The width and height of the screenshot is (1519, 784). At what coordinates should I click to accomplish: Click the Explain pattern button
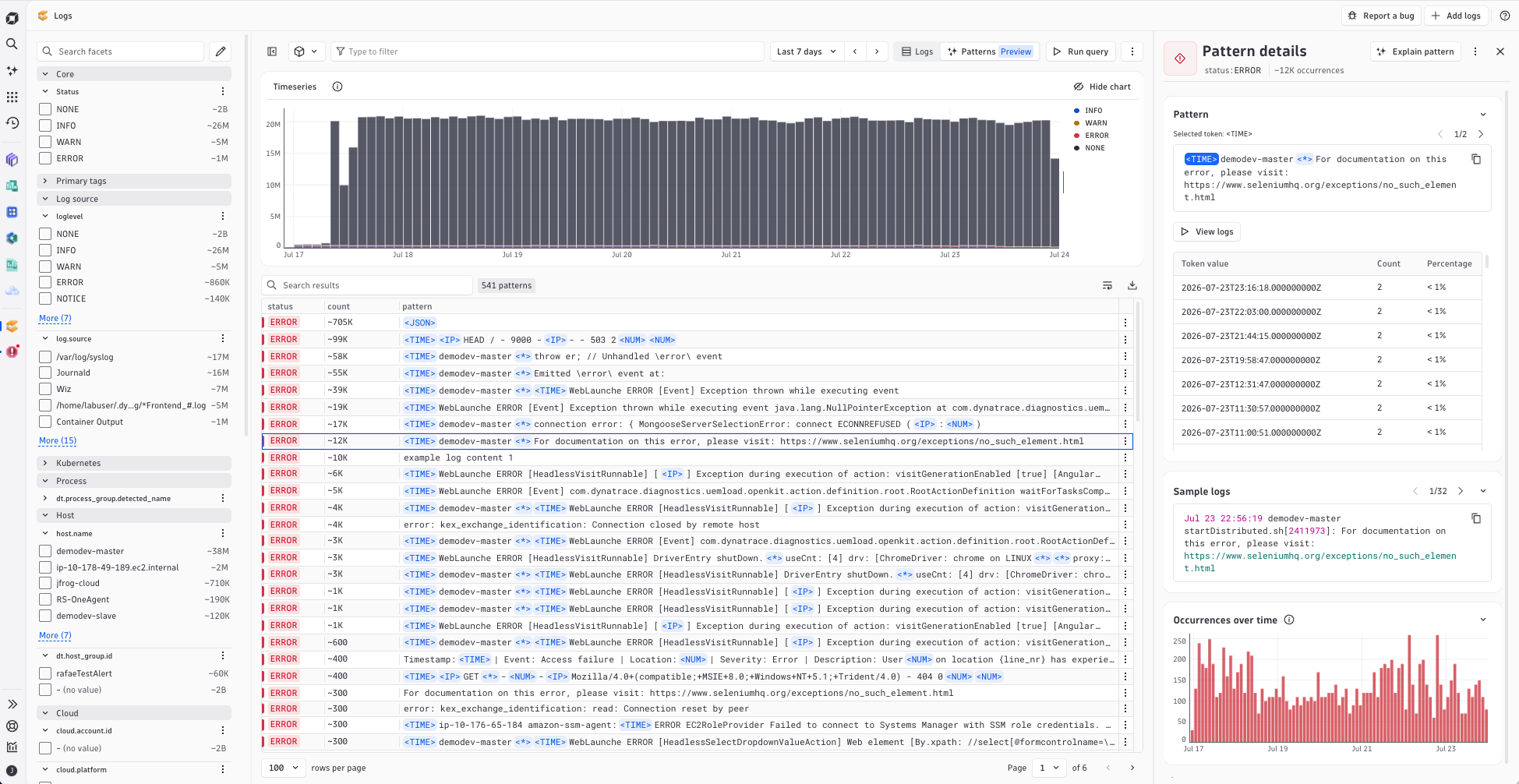[1415, 51]
